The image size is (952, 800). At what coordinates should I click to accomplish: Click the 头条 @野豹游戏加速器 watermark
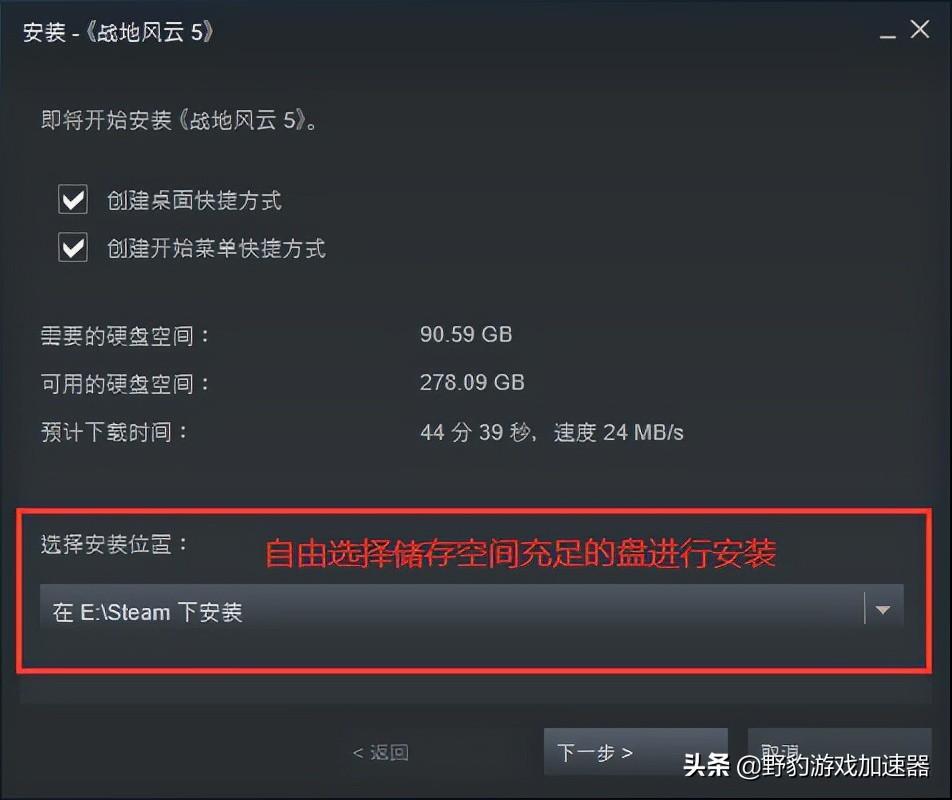806,765
